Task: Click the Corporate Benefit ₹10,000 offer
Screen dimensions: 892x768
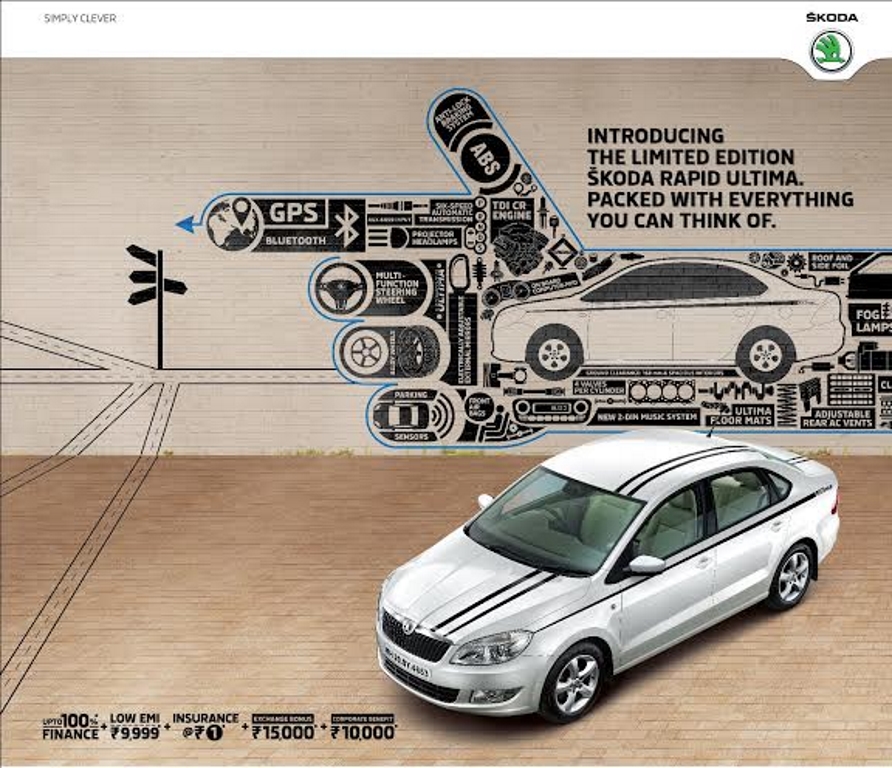Action: click(362, 726)
